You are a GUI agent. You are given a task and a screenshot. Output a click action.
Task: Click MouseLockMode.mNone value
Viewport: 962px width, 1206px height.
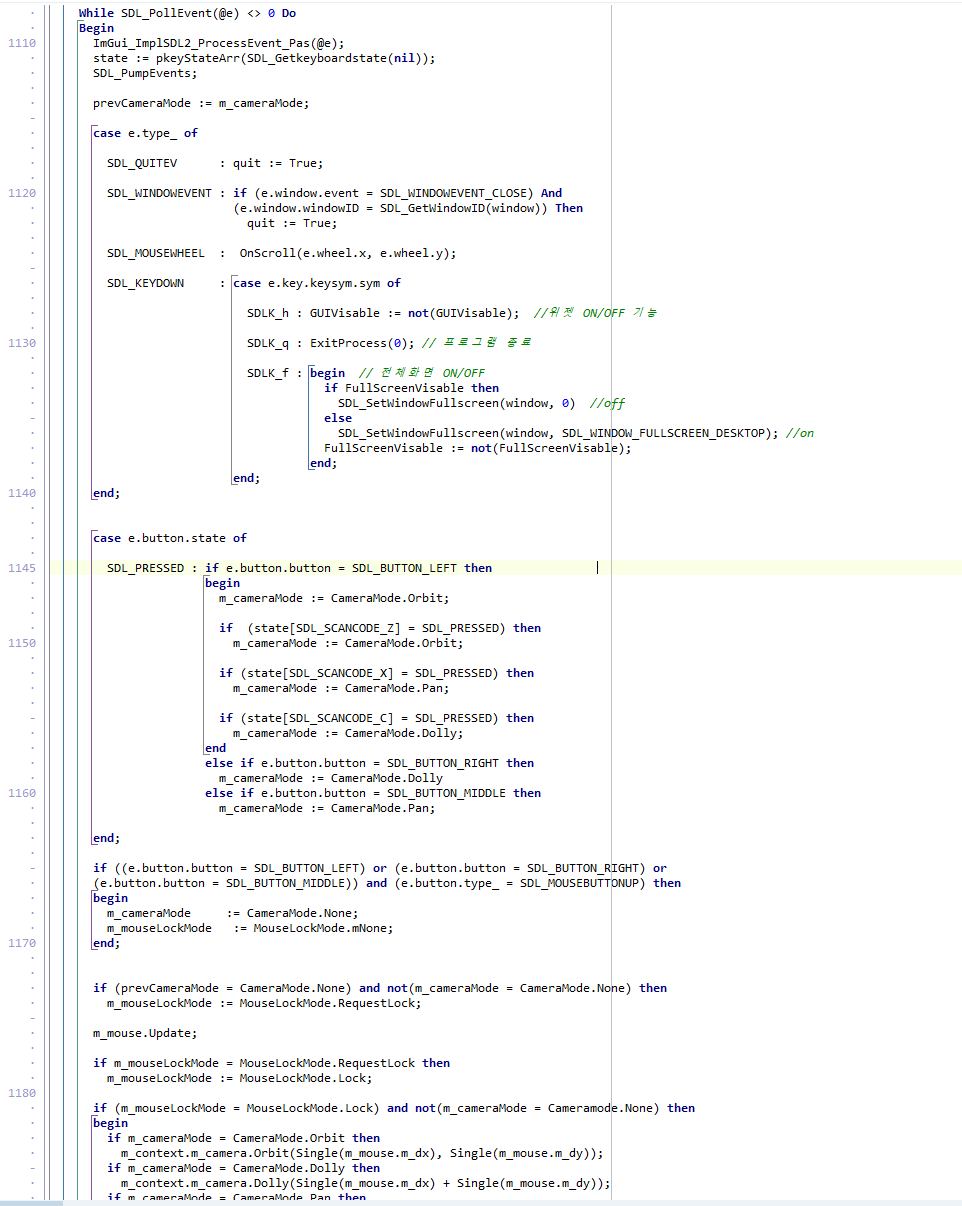pos(323,928)
